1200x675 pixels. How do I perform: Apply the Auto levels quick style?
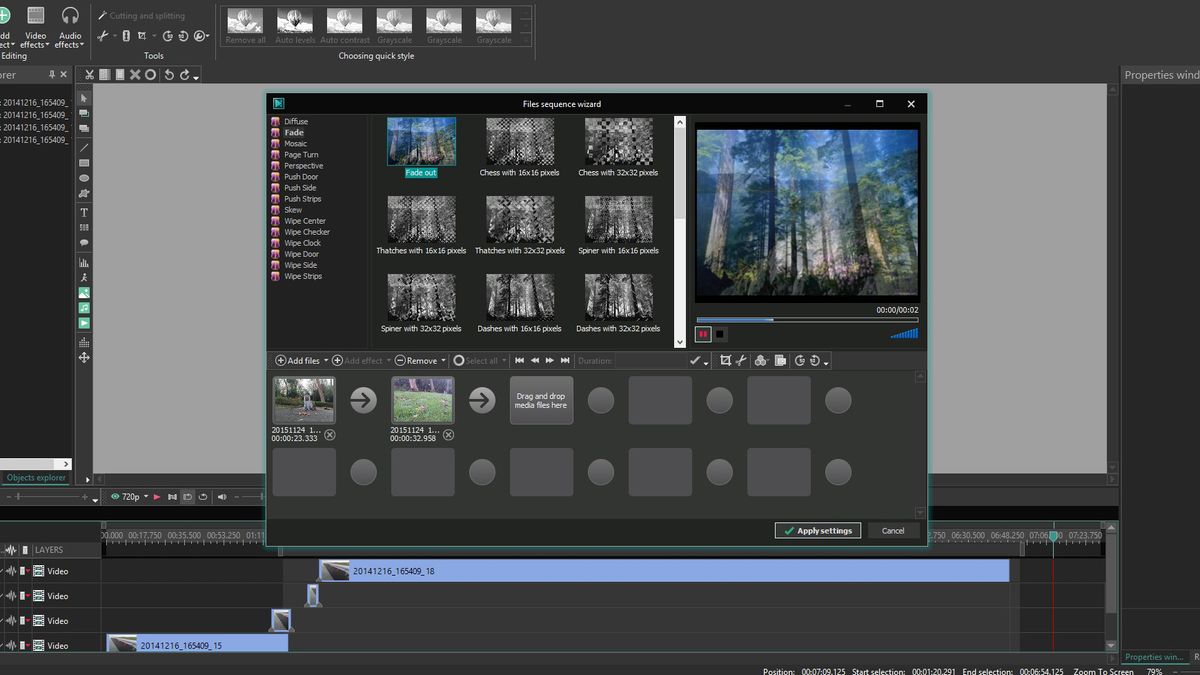click(294, 22)
